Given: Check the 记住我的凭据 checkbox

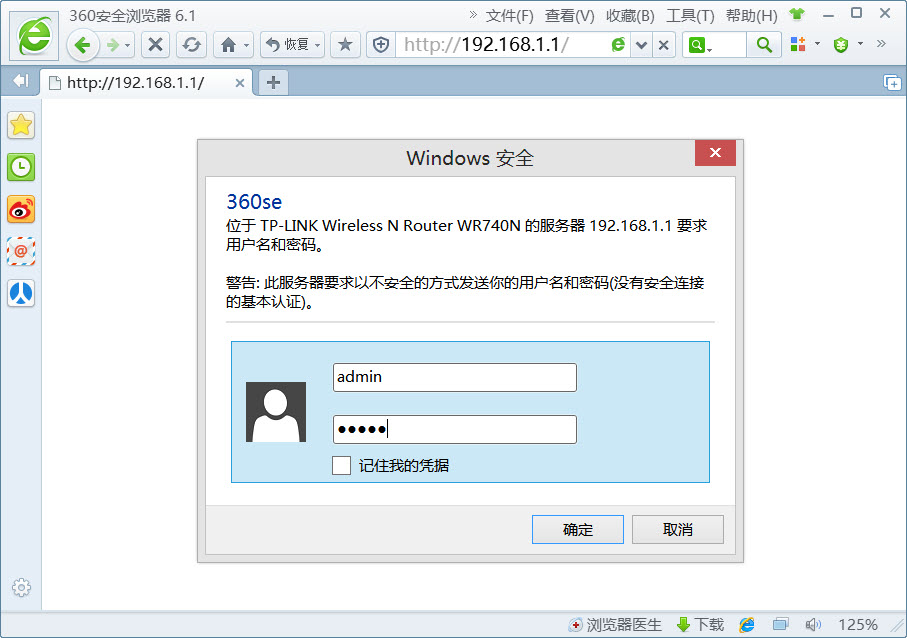Looking at the screenshot, I should (x=342, y=465).
